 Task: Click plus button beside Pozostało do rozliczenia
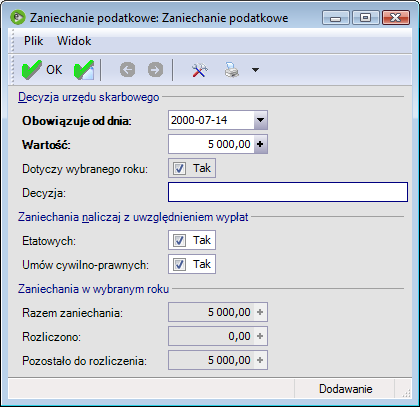point(260,360)
